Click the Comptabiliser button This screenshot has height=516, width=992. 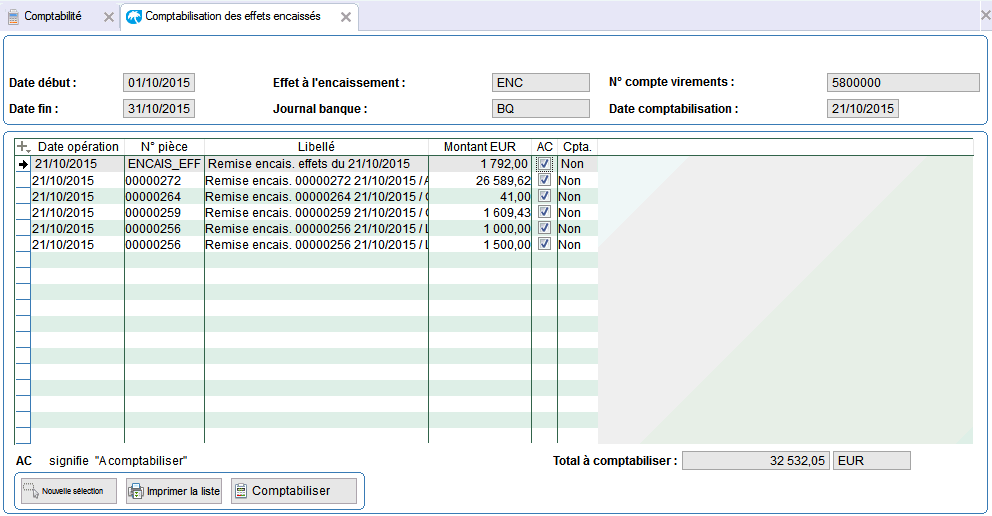point(294,491)
